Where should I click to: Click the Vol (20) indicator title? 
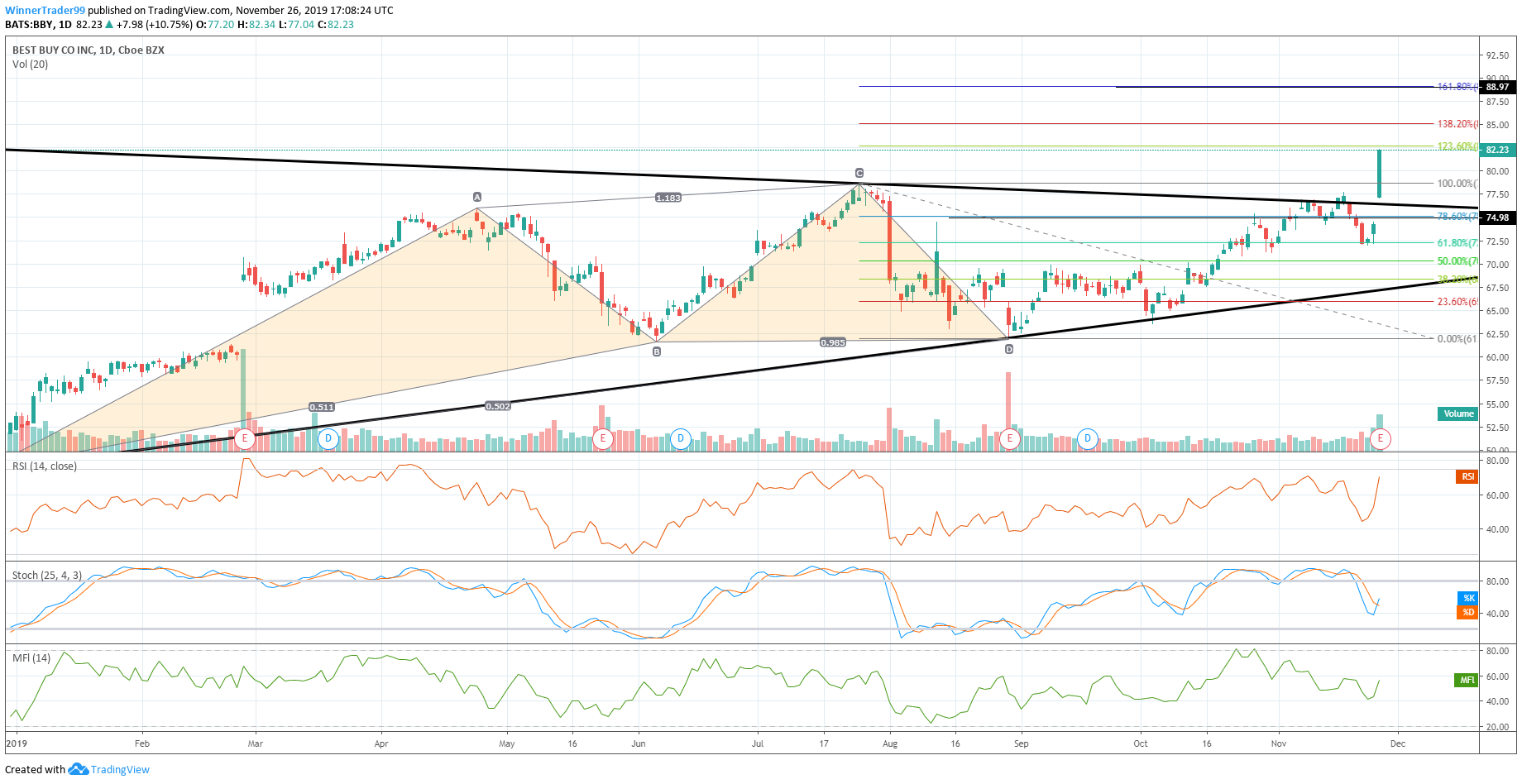coord(30,65)
